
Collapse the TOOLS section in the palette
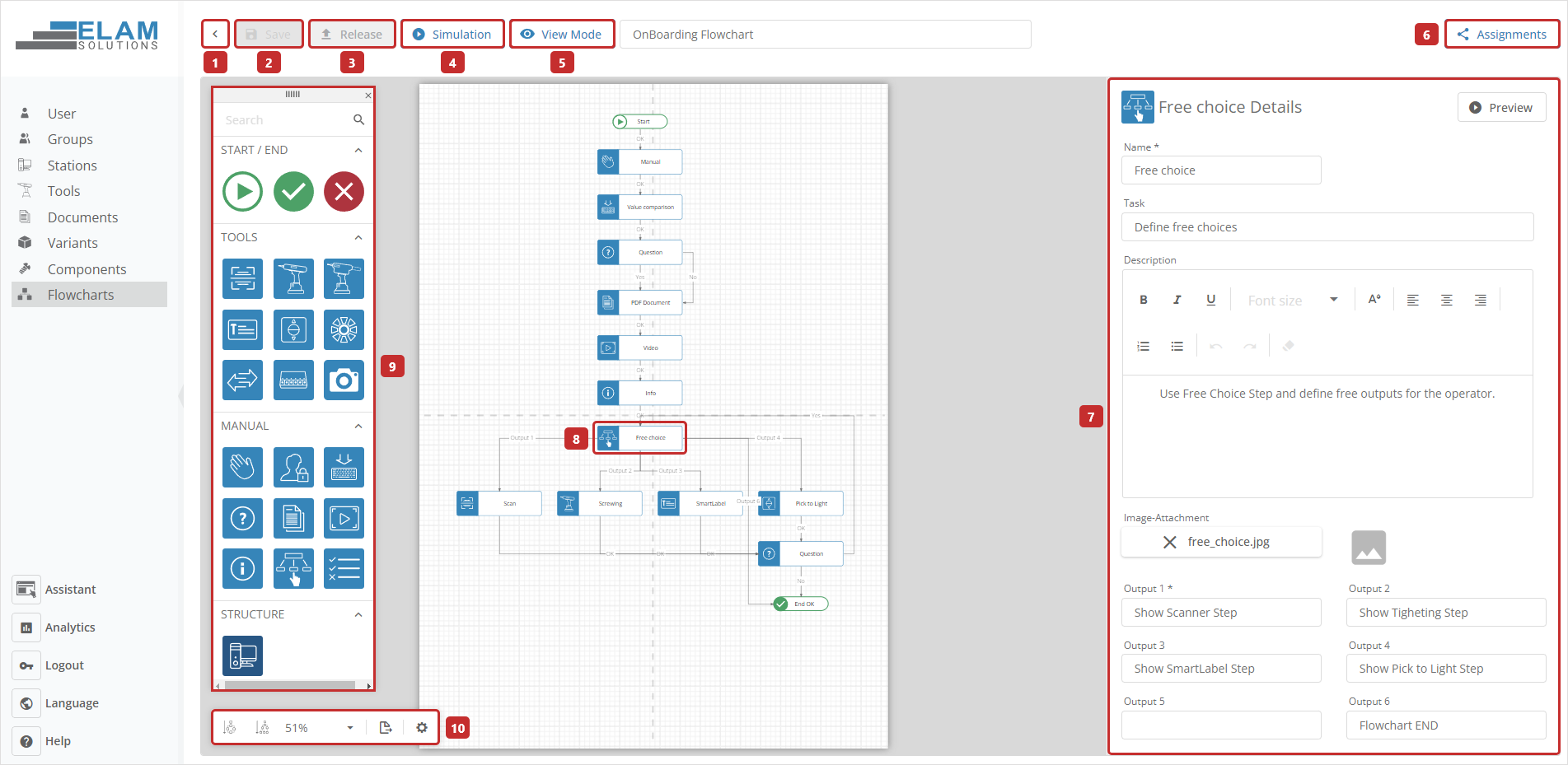pos(358,237)
